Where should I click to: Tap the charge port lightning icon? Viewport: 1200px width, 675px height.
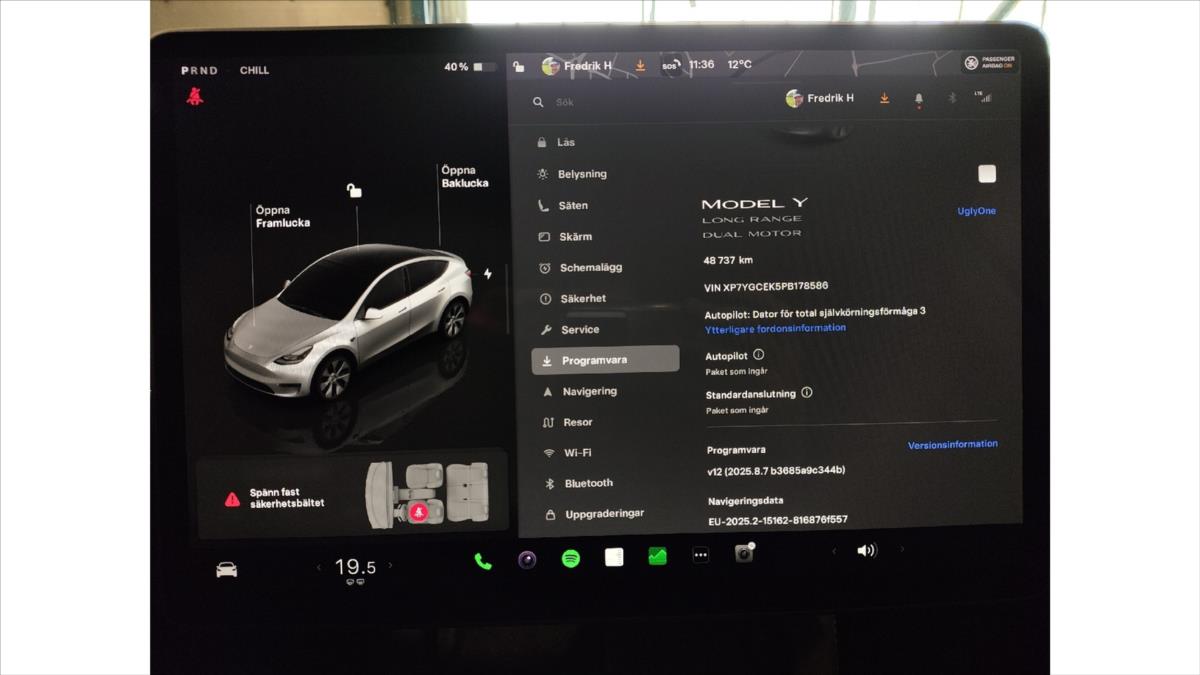click(x=488, y=274)
